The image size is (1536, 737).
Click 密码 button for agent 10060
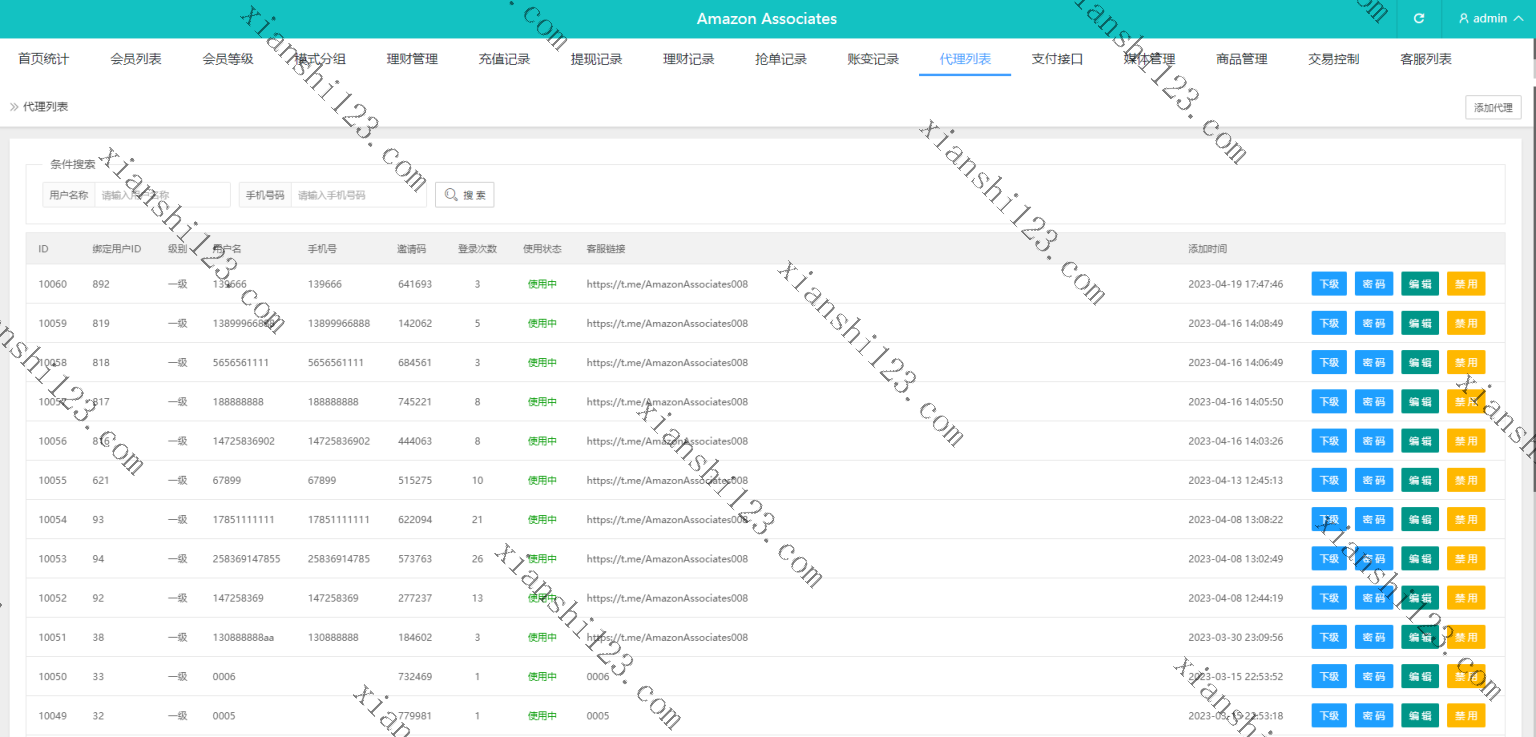(x=1374, y=284)
